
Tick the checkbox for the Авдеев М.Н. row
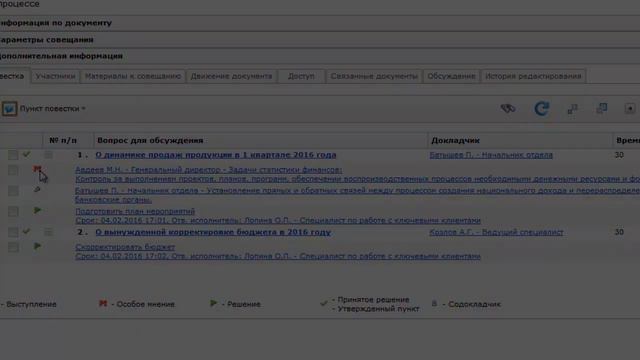tap(13, 170)
